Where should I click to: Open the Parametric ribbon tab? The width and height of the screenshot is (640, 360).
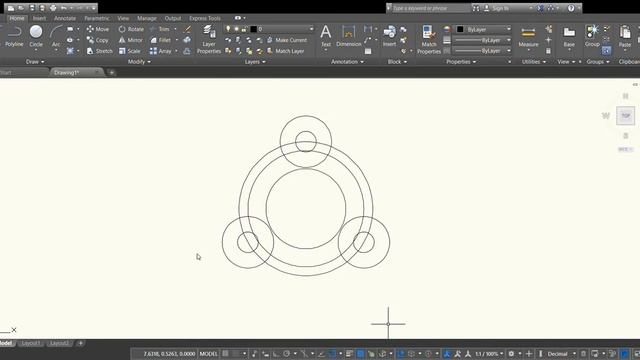[x=97, y=18]
